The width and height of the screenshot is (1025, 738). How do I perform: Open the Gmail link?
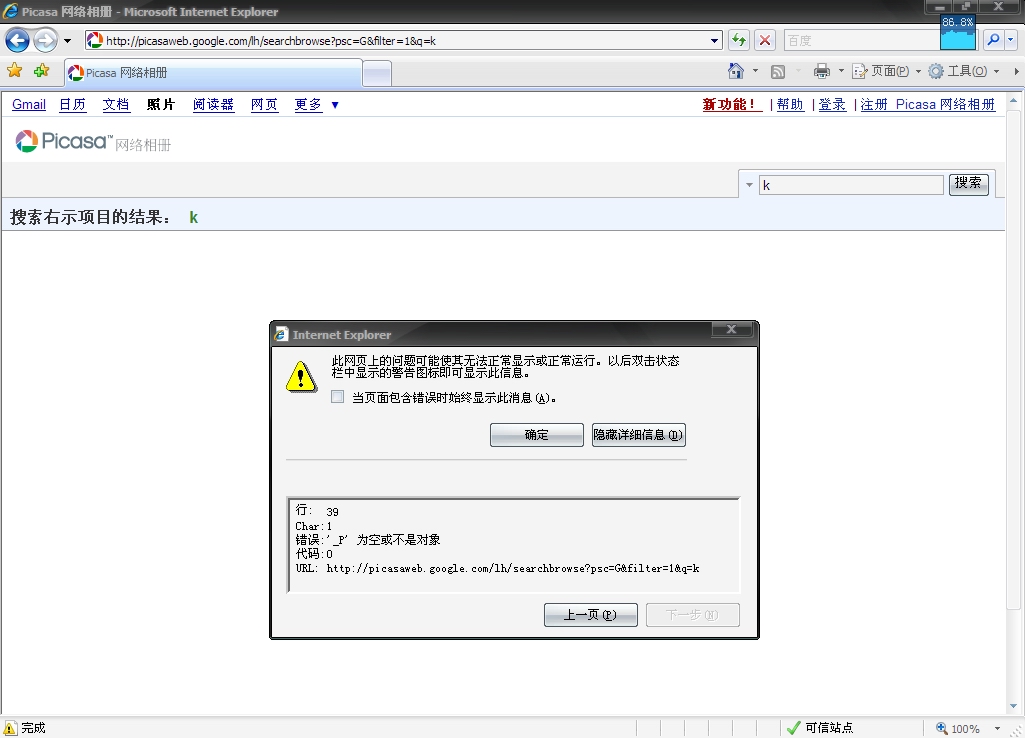(29, 105)
